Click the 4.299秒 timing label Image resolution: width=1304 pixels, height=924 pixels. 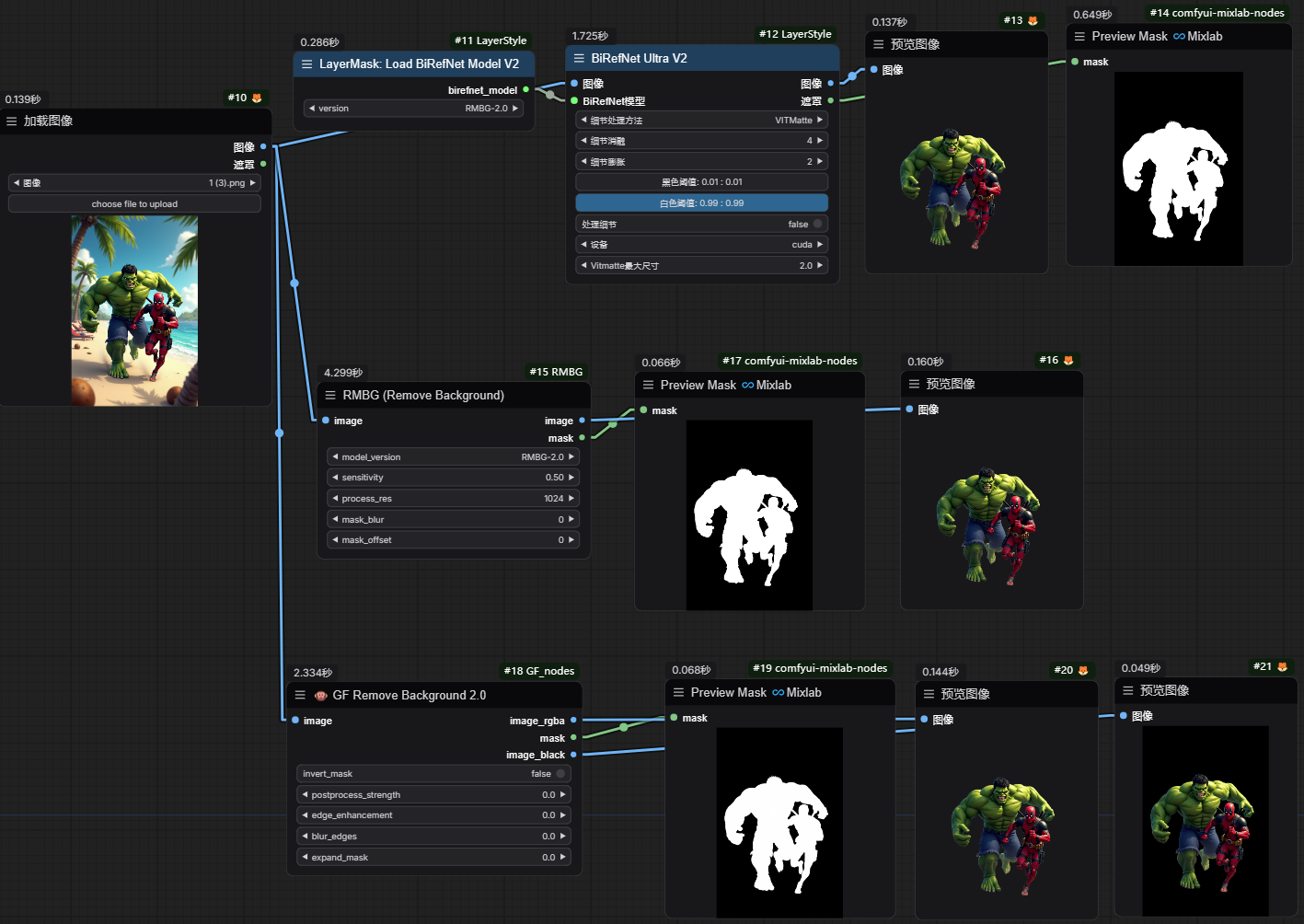pos(343,373)
